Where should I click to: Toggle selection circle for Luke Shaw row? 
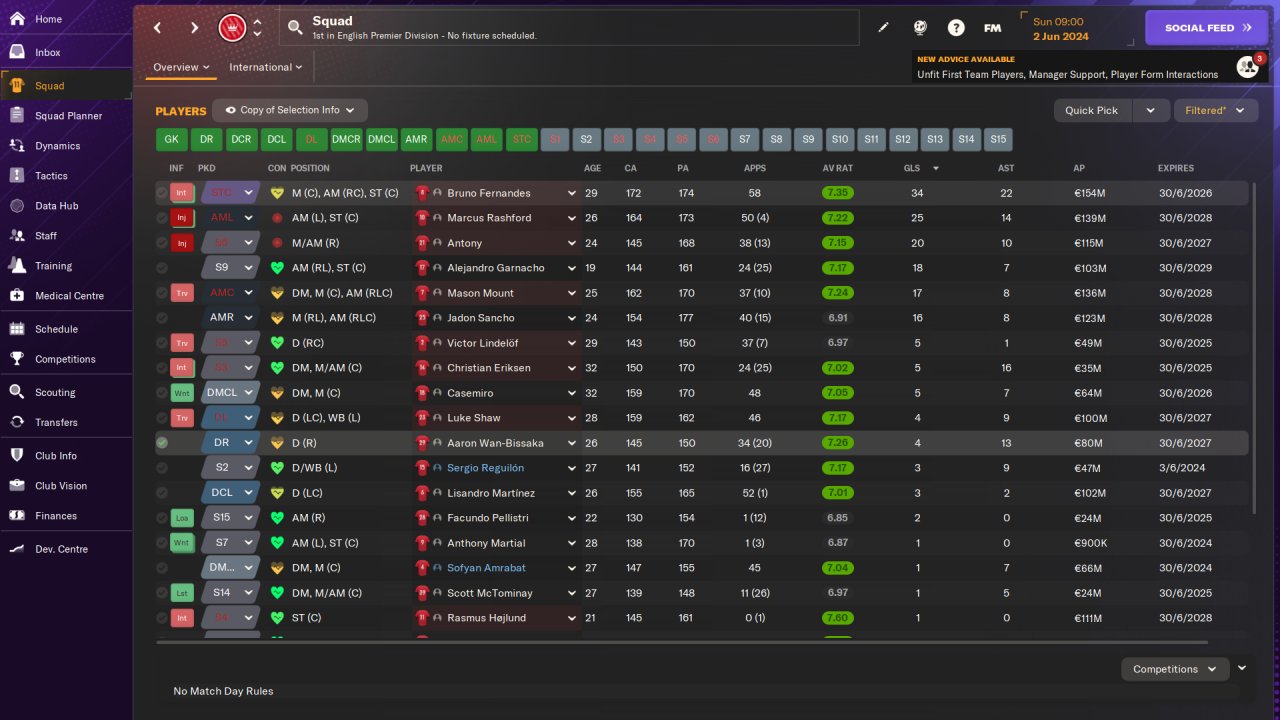coord(163,418)
